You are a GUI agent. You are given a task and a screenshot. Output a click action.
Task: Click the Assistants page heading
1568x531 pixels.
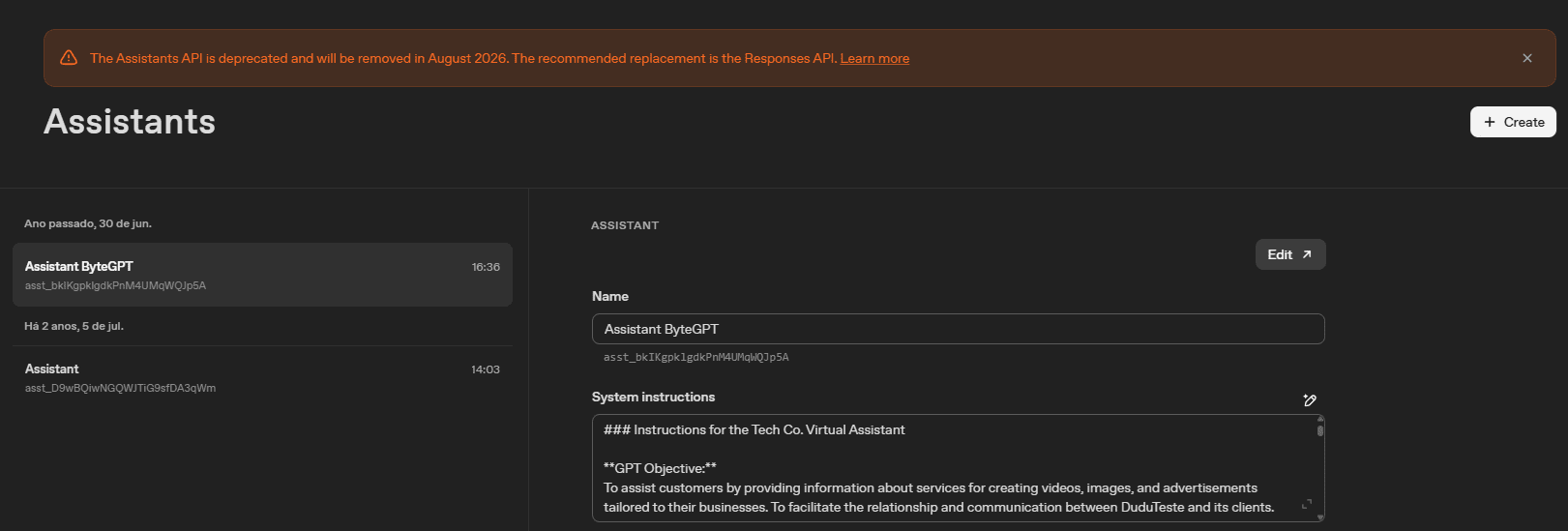[130, 122]
